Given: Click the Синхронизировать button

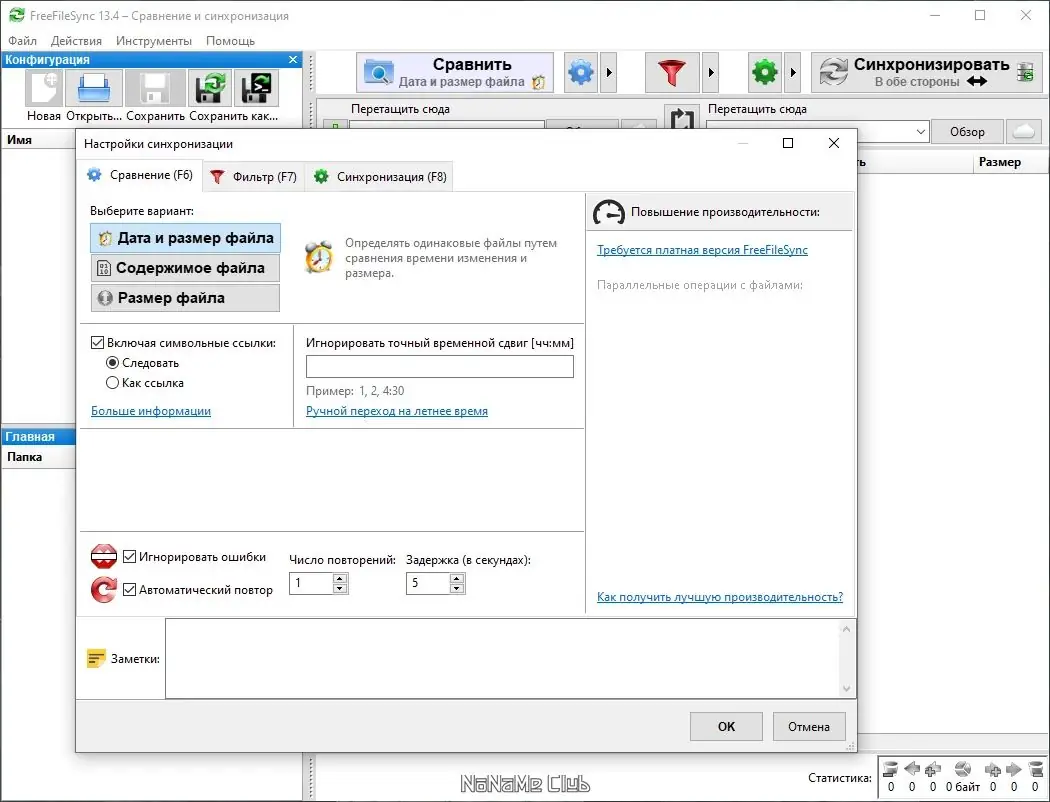Looking at the screenshot, I should [x=927, y=72].
